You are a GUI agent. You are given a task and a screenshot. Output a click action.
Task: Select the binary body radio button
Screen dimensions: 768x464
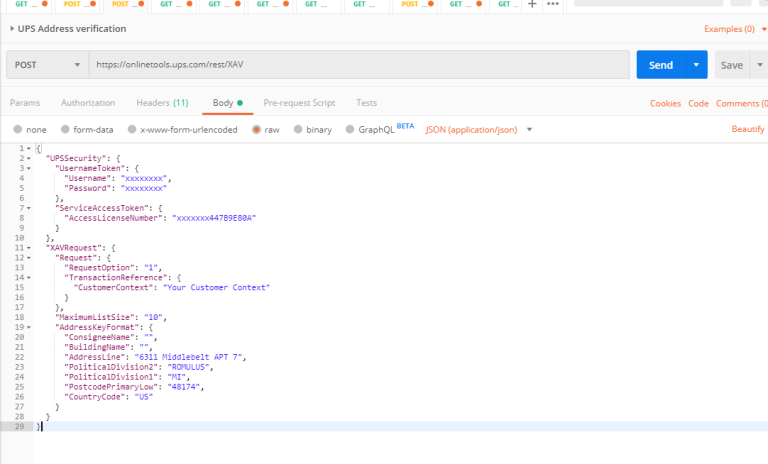pos(298,130)
